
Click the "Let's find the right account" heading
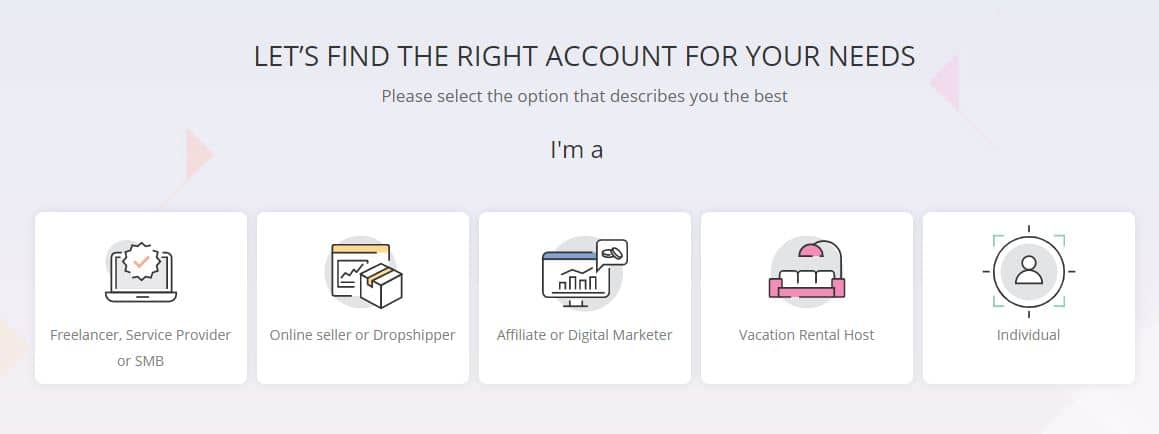click(585, 56)
